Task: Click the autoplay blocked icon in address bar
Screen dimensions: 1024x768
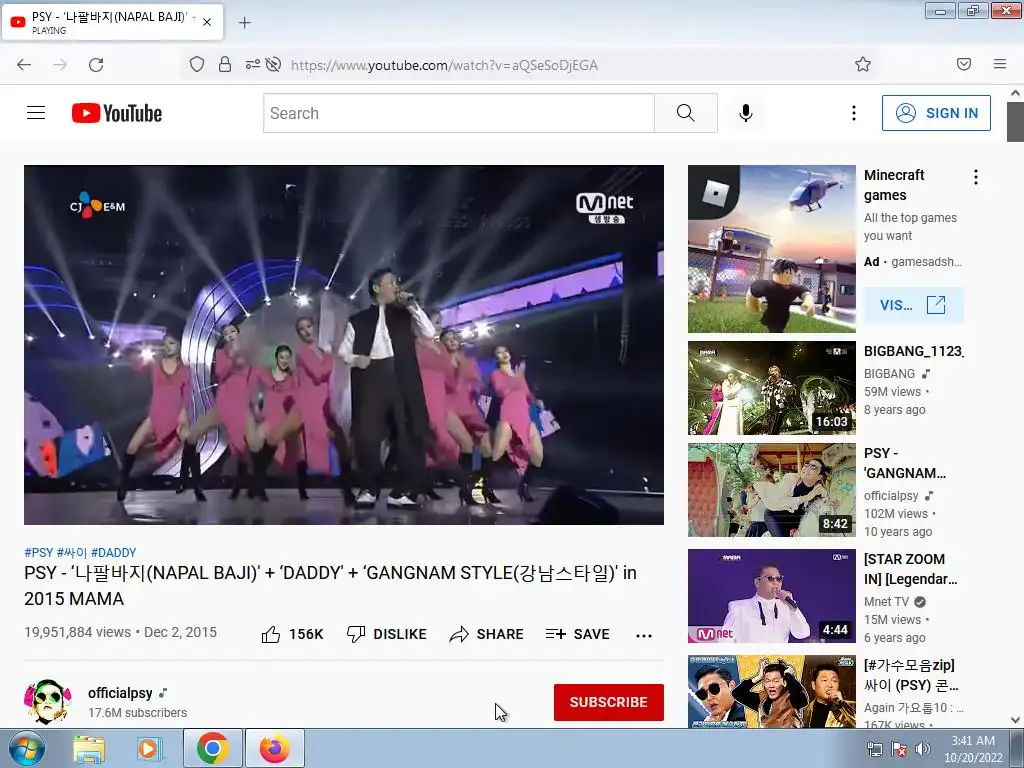Action: coord(274,64)
